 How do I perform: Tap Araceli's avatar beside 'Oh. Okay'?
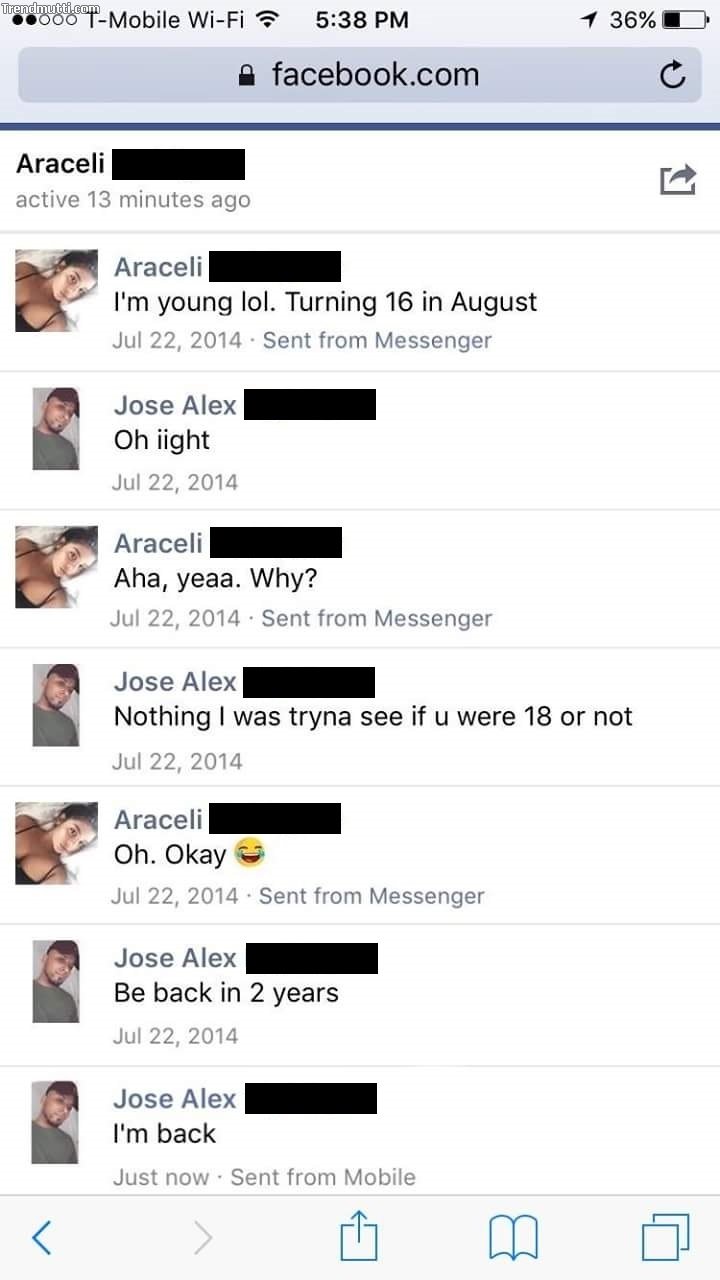point(56,843)
